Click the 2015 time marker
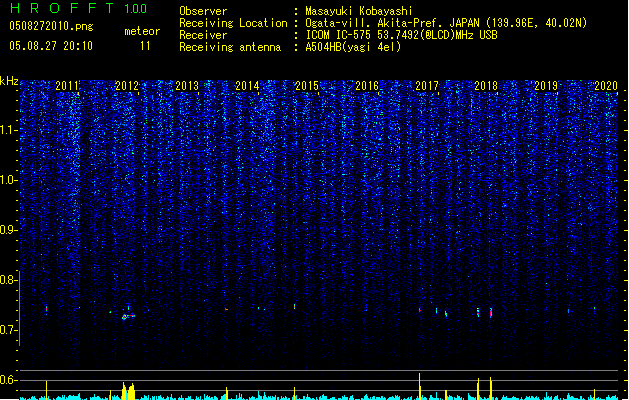The width and height of the screenshot is (629, 400). click(307, 86)
